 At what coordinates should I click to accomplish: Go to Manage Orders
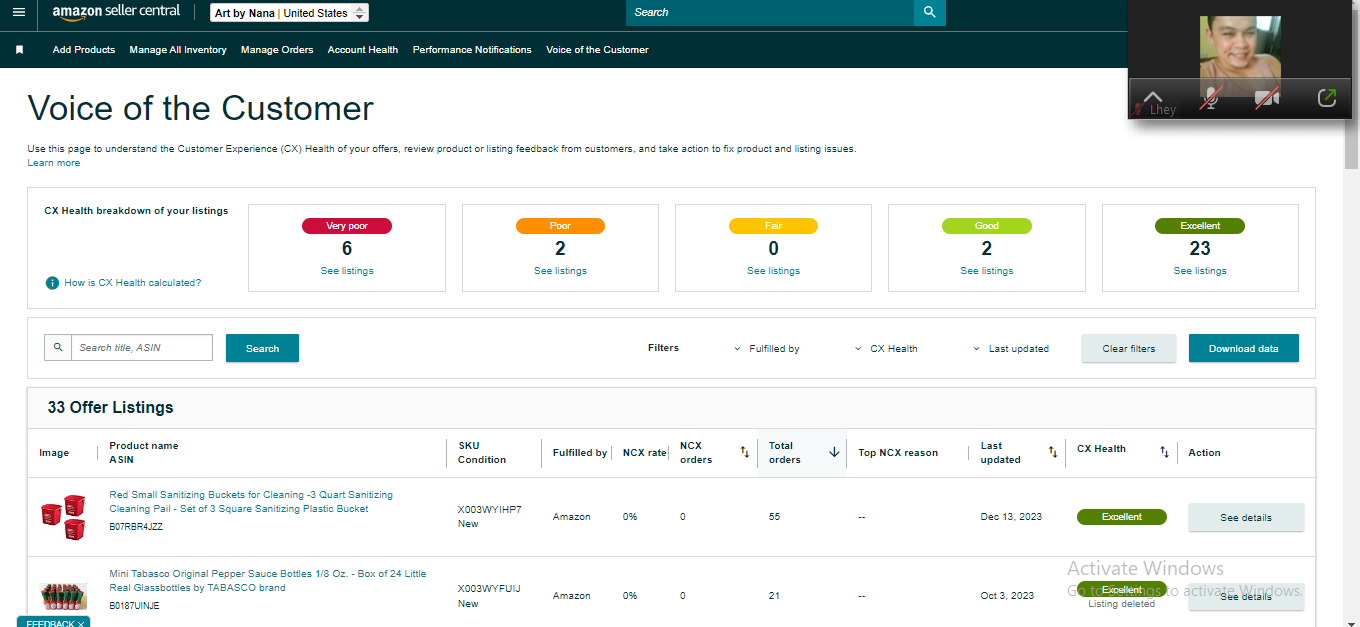pyautogui.click(x=277, y=49)
